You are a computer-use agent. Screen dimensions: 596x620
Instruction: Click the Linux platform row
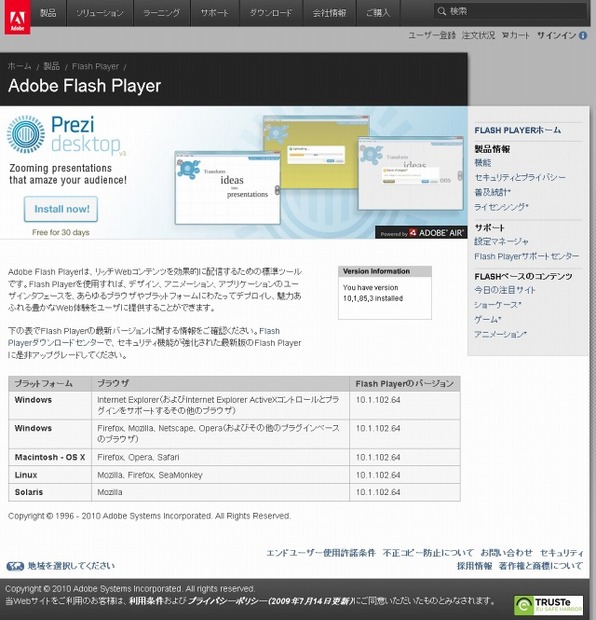coord(234,475)
